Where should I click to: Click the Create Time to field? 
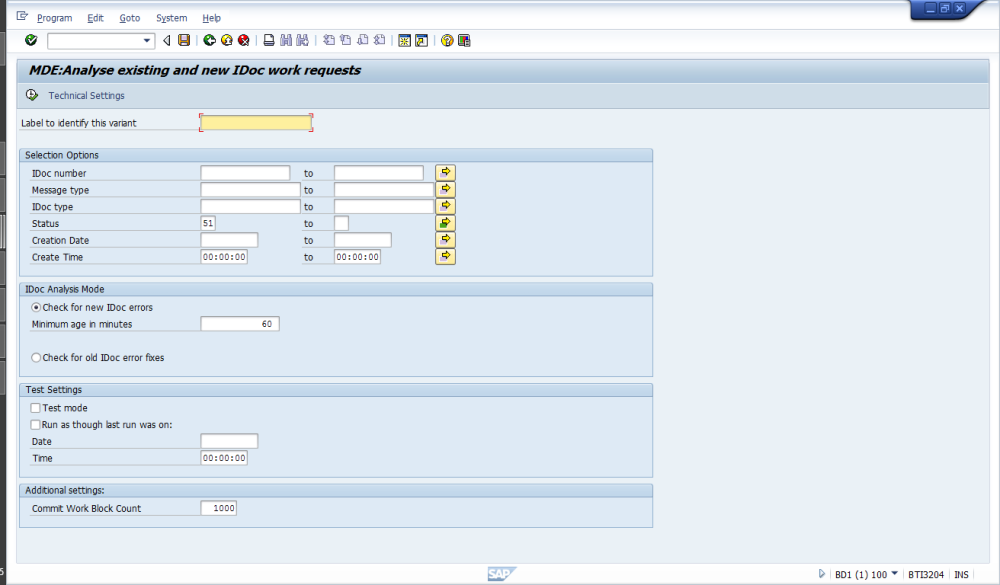coord(357,256)
